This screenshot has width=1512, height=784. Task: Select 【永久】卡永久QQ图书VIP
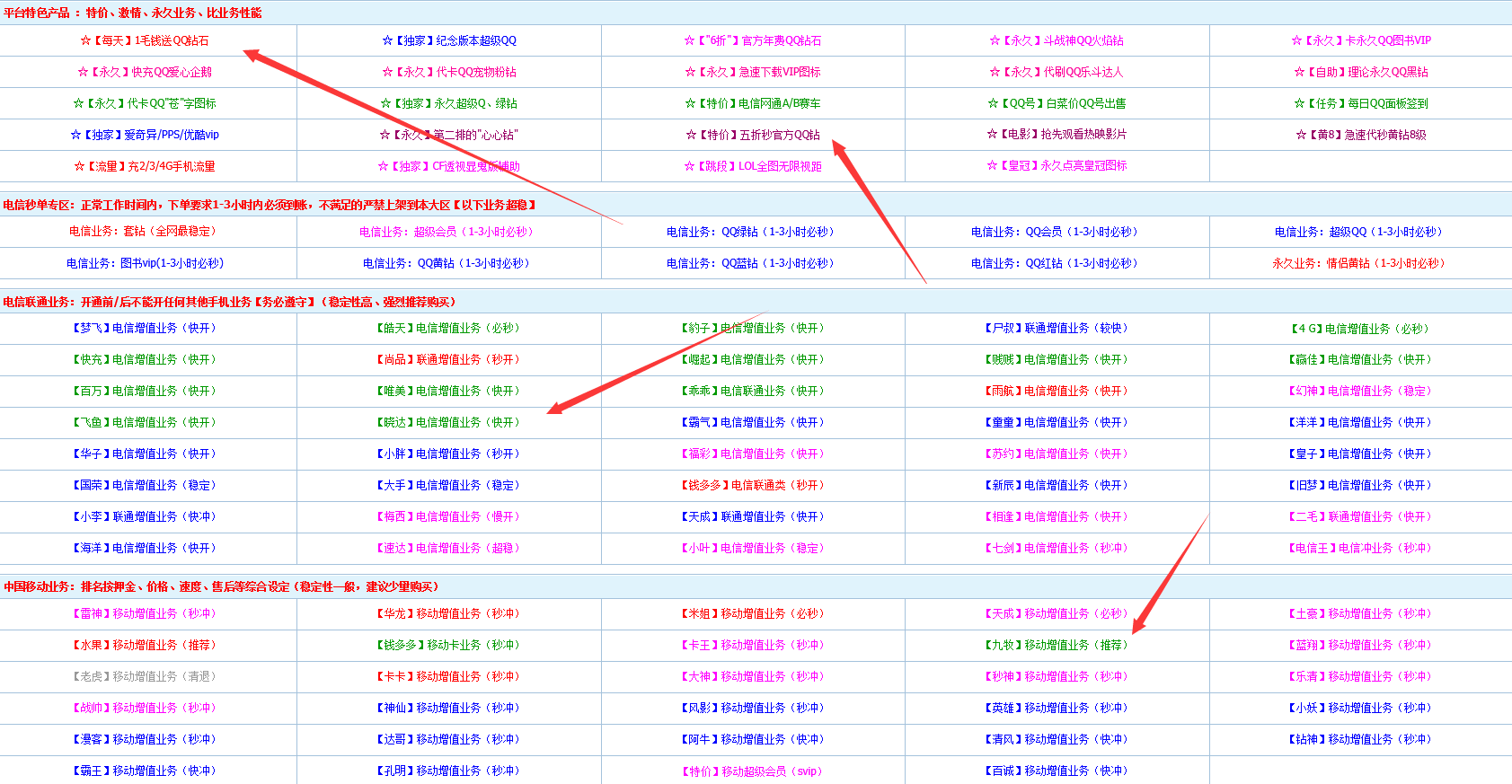click(x=1361, y=40)
